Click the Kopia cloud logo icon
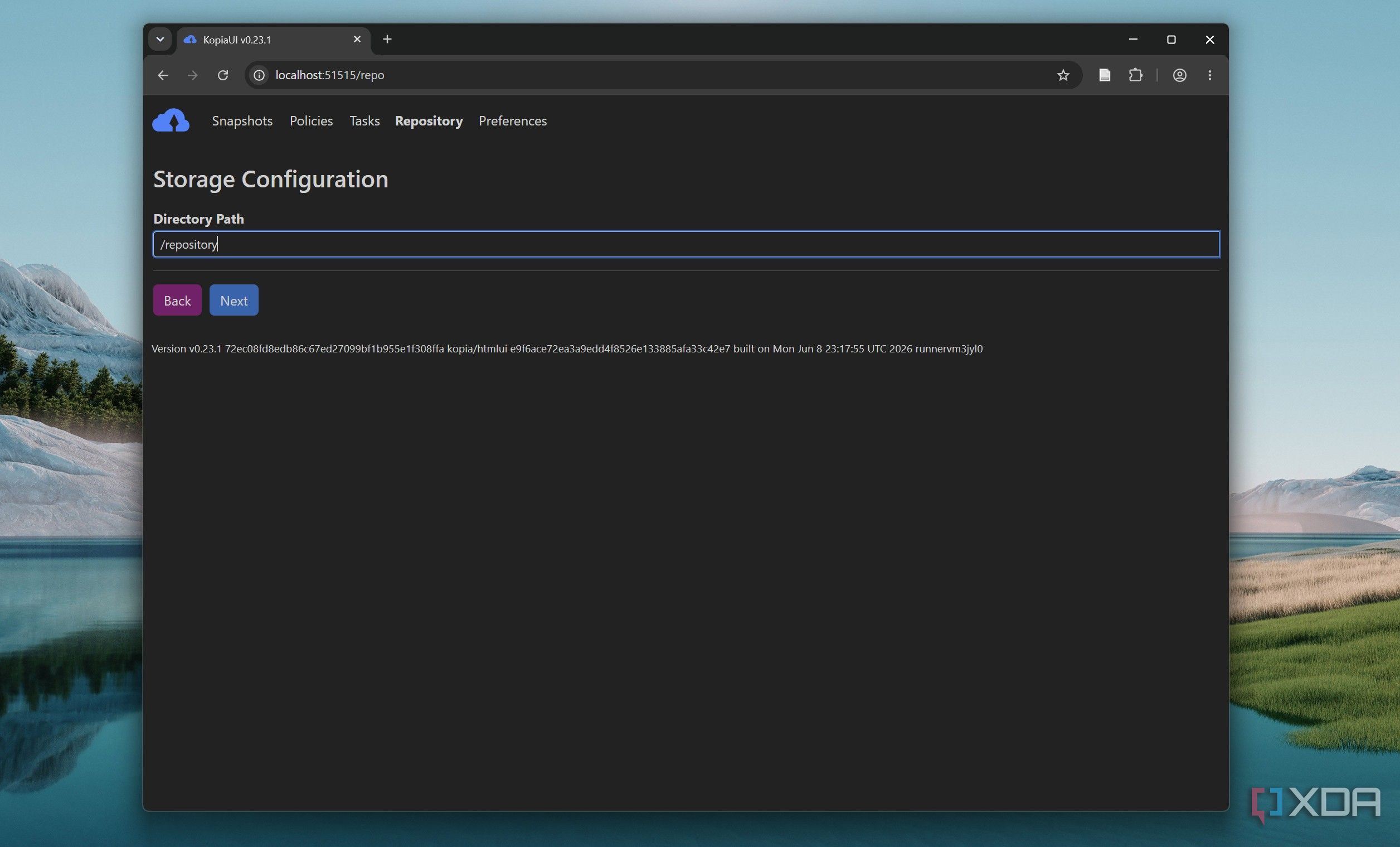Viewport: 1400px width, 847px height. click(171, 120)
